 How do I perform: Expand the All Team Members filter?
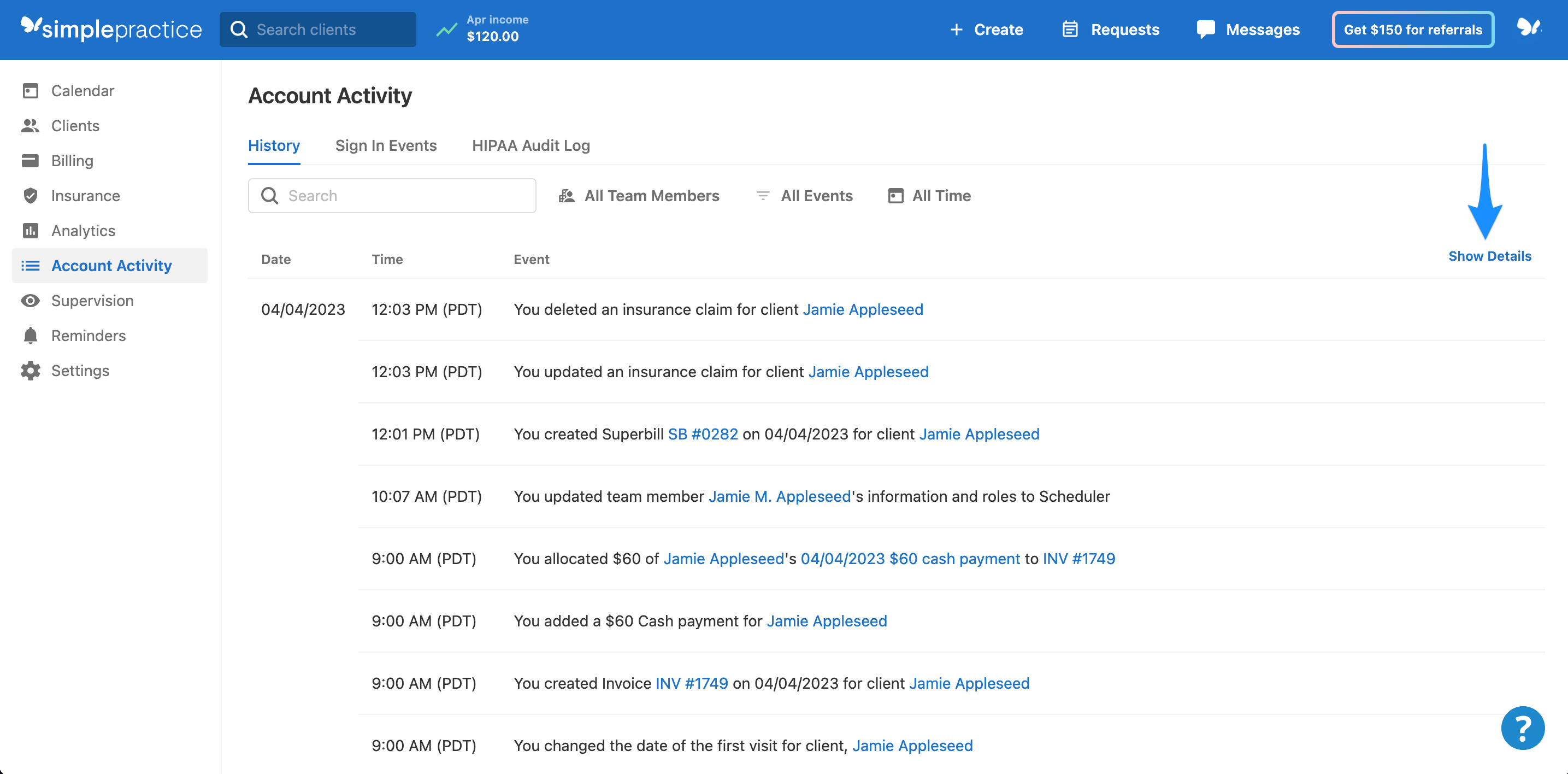point(651,196)
